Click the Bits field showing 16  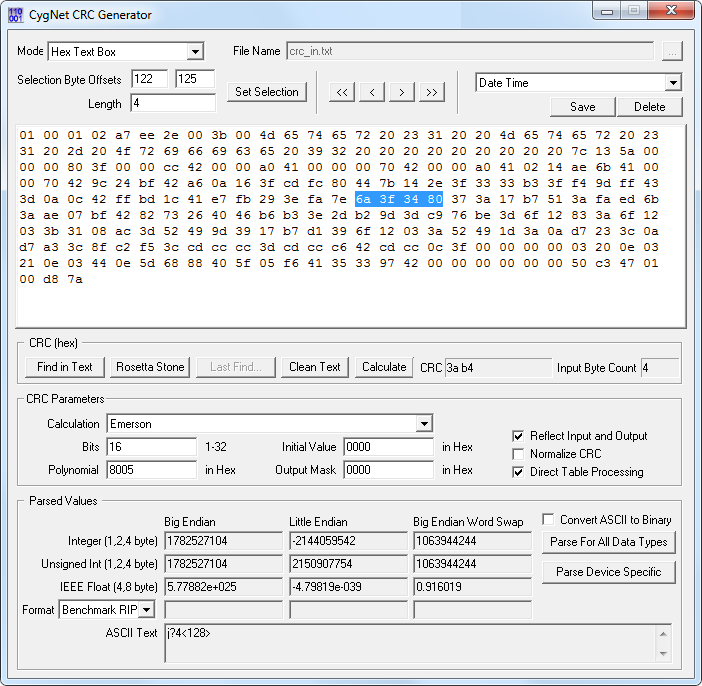click(x=151, y=447)
